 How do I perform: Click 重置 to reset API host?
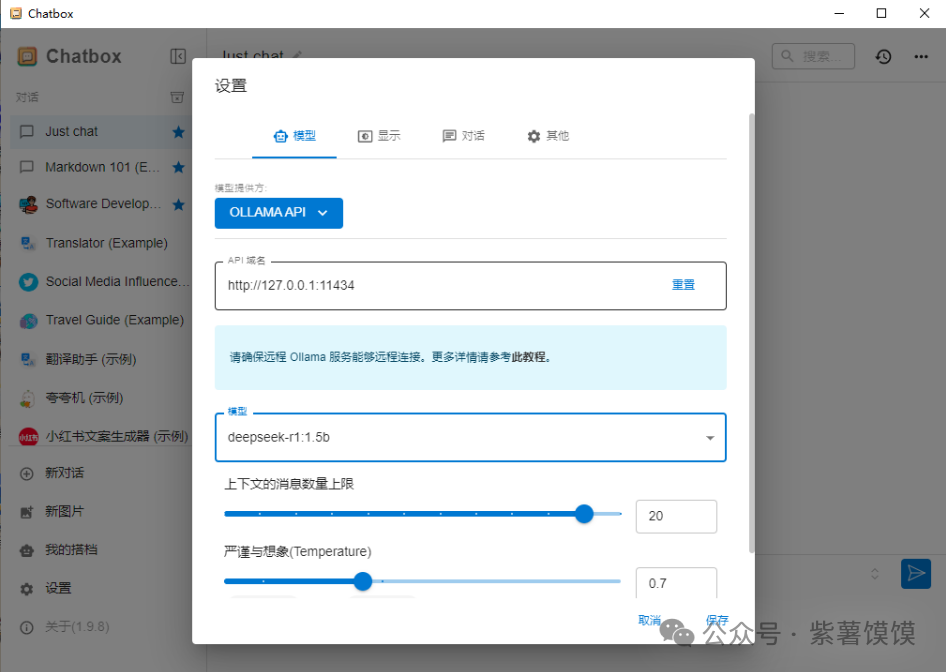(684, 285)
